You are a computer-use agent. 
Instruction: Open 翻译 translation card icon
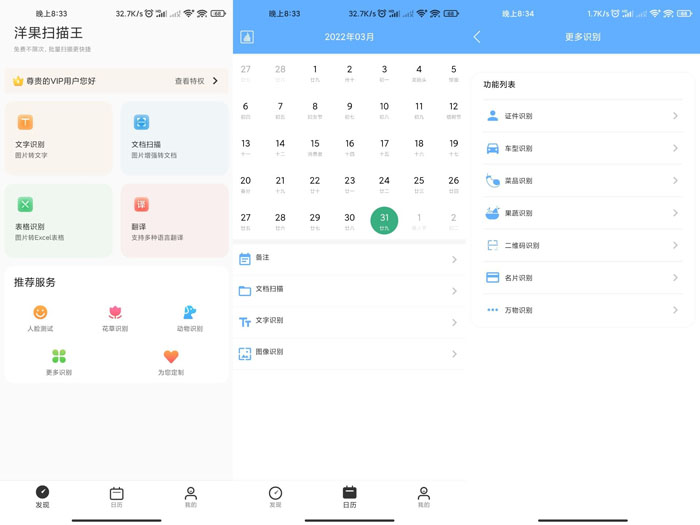(142, 204)
